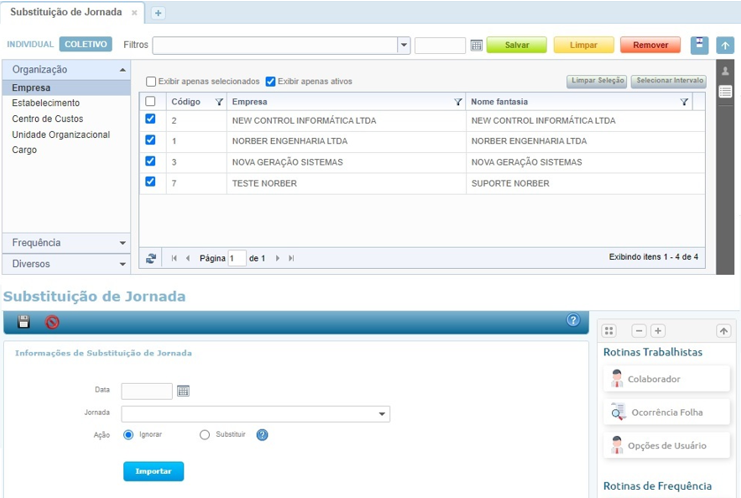Screen dimensions: 741x498
Task: Open the Código column filter icon
Action: (x=219, y=102)
